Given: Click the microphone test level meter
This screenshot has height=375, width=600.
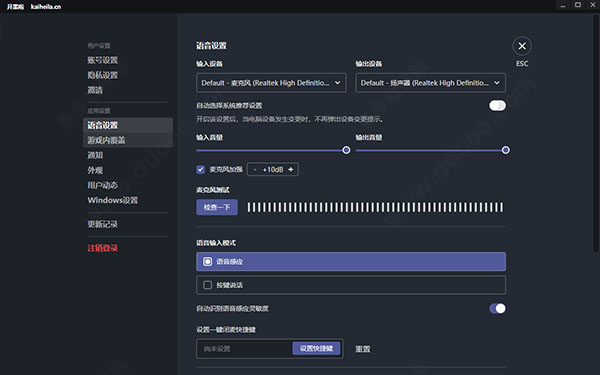Looking at the screenshot, I should pyautogui.click(x=375, y=207).
